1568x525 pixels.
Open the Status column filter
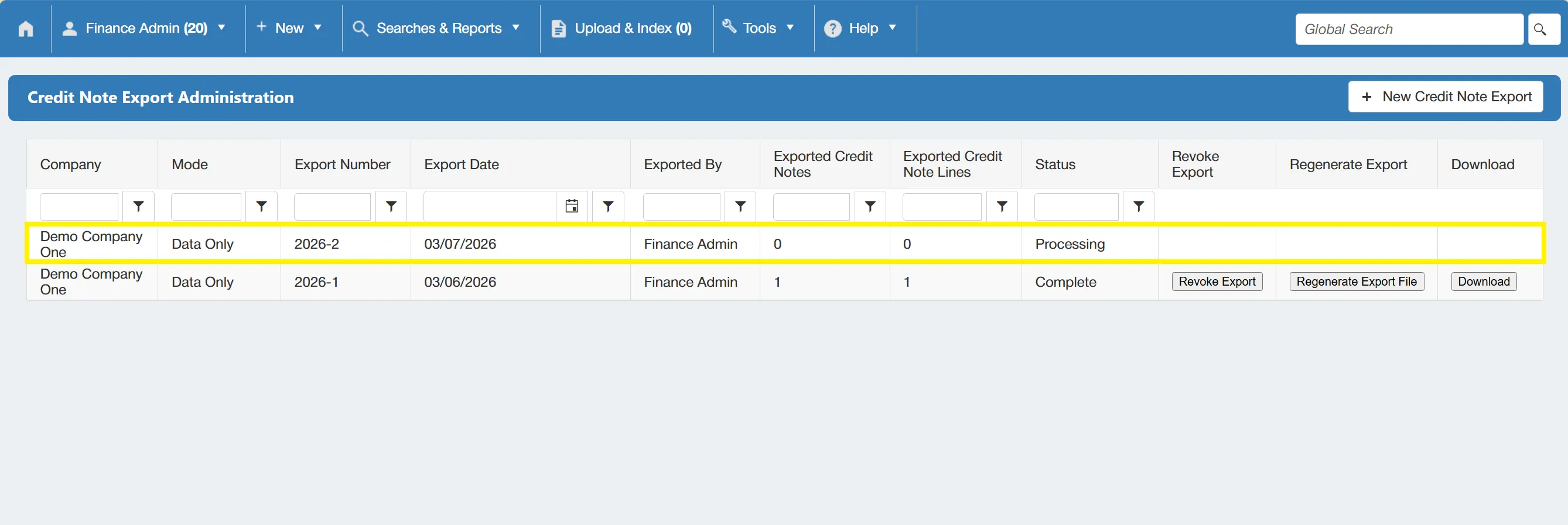1138,207
